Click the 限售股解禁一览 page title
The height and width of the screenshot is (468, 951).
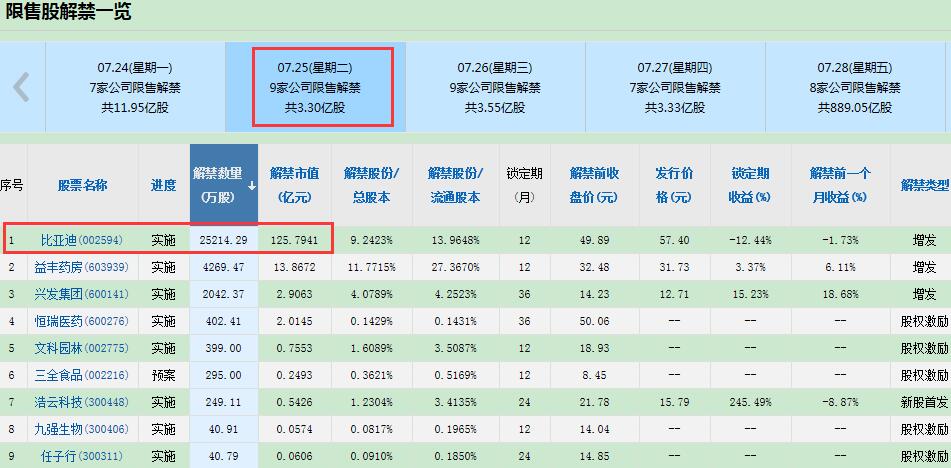point(67,12)
